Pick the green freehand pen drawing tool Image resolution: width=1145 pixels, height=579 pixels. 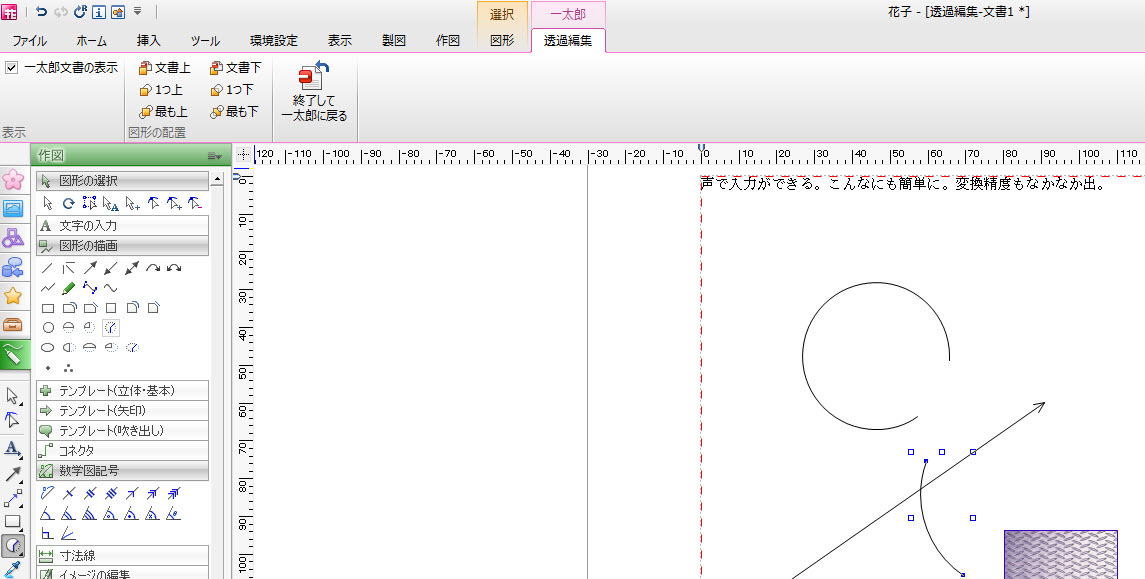click(69, 288)
